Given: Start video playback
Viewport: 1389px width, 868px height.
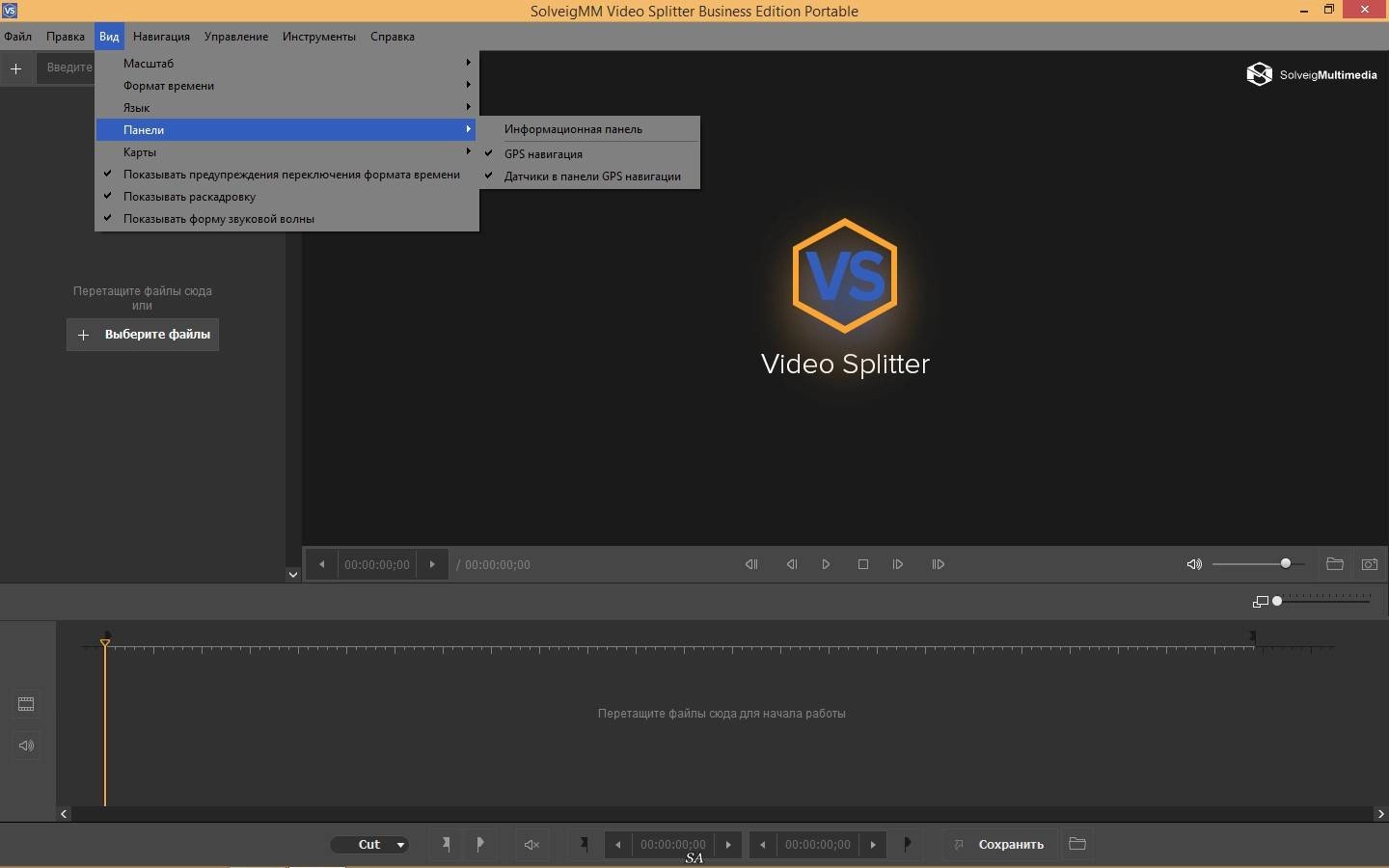Looking at the screenshot, I should pyautogui.click(x=826, y=564).
